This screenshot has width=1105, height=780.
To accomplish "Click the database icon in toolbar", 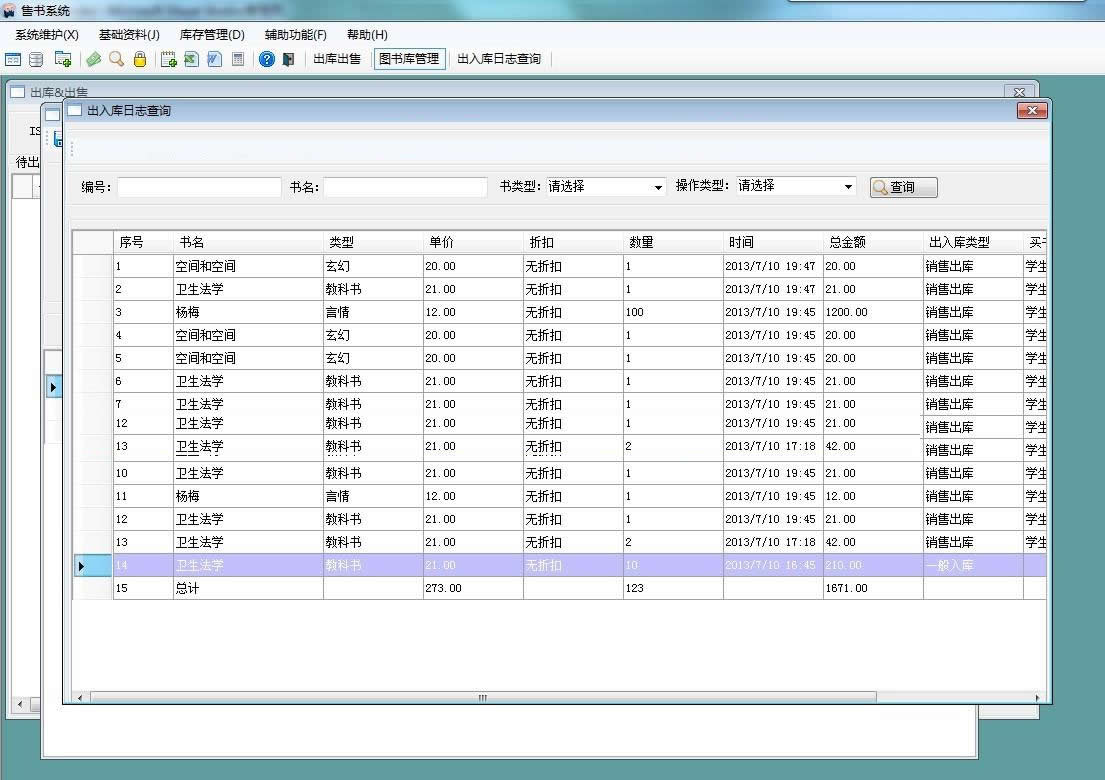I will (x=36, y=59).
